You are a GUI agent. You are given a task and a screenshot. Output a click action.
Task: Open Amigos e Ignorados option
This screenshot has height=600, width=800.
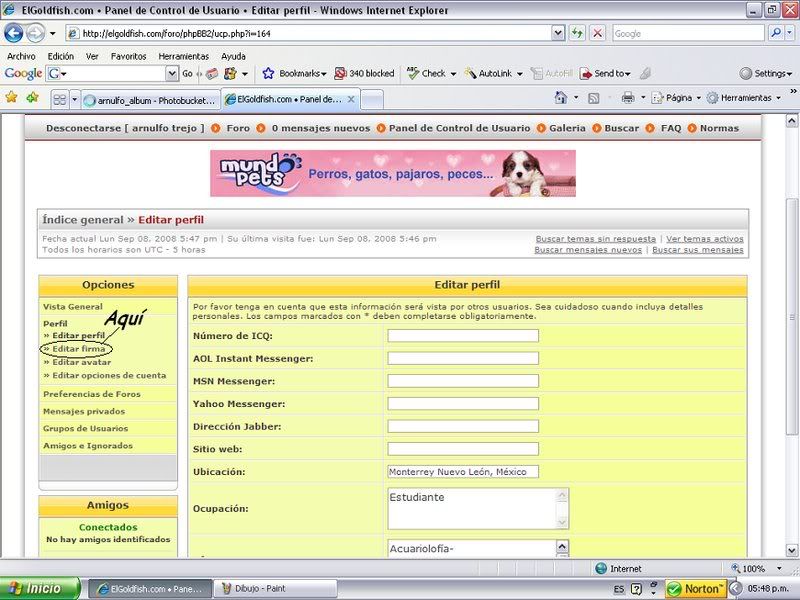(88, 445)
